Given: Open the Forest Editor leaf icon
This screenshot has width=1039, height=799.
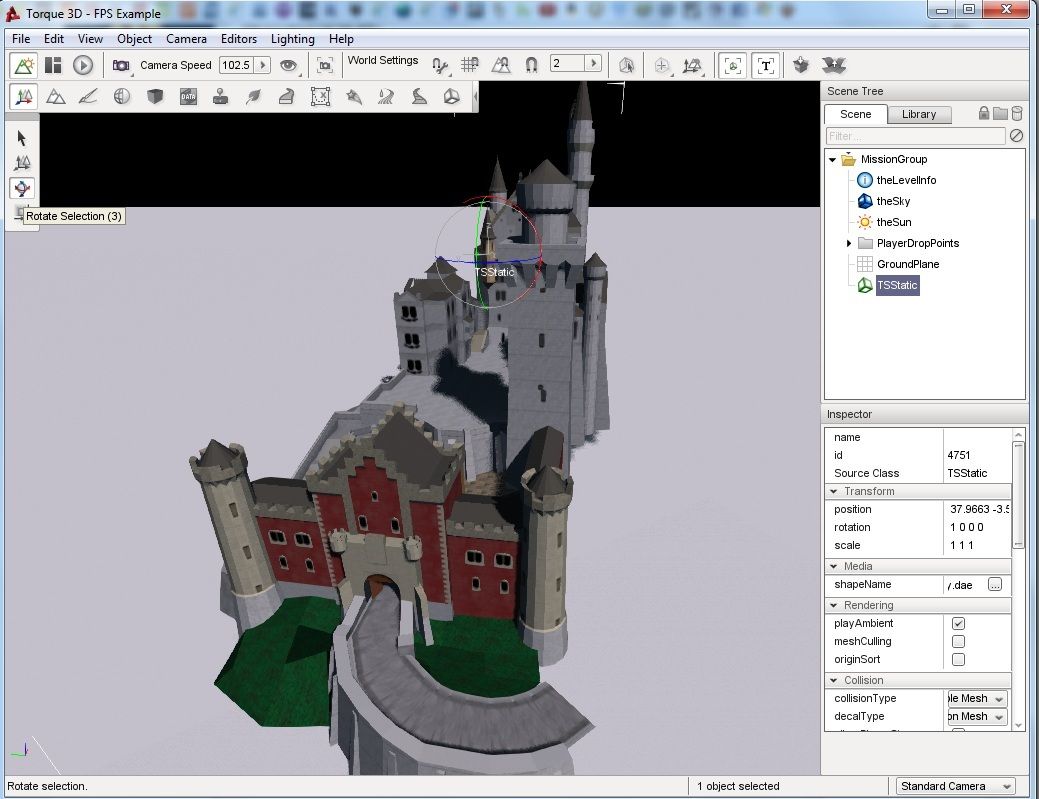Looking at the screenshot, I should click(x=253, y=97).
